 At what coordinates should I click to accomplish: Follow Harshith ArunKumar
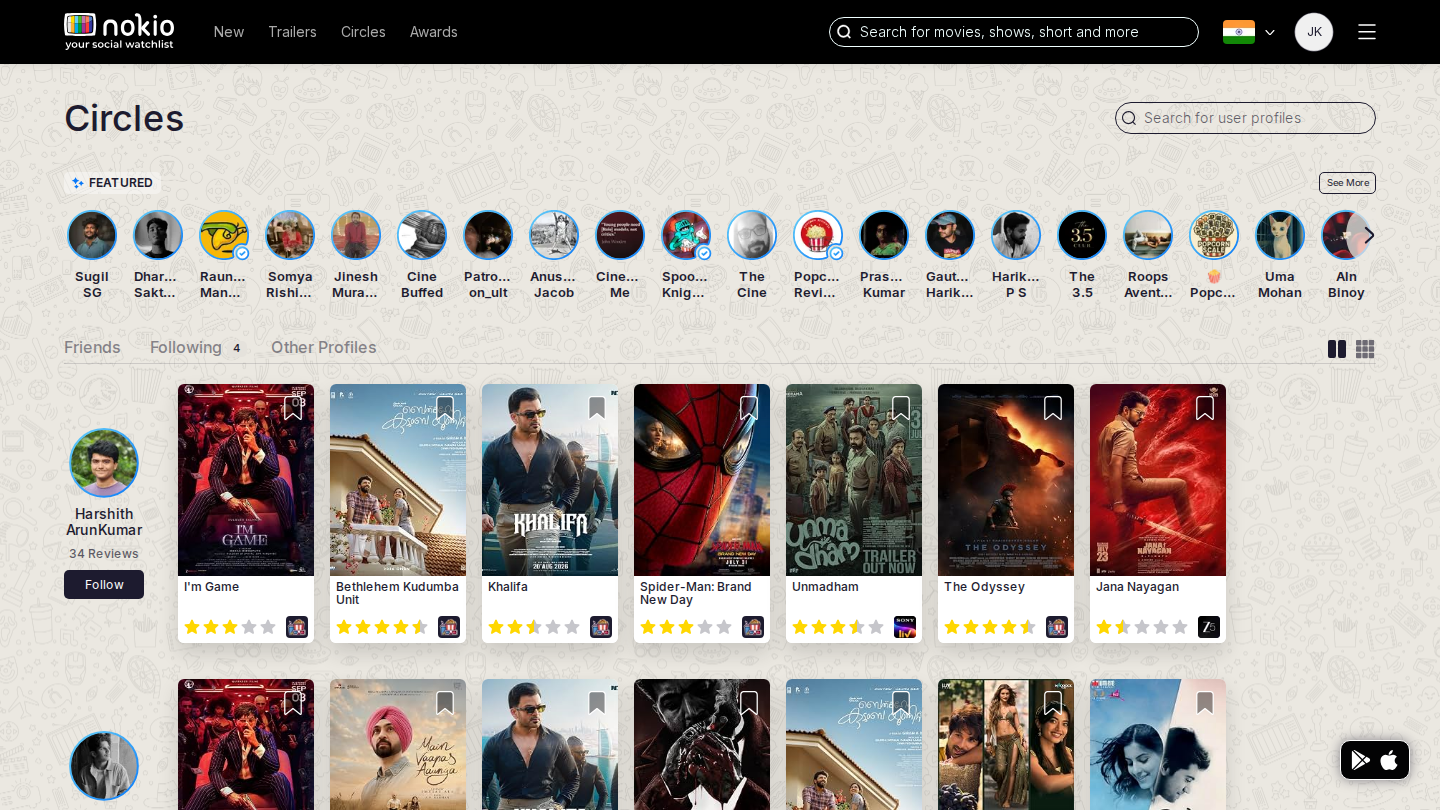(x=104, y=585)
